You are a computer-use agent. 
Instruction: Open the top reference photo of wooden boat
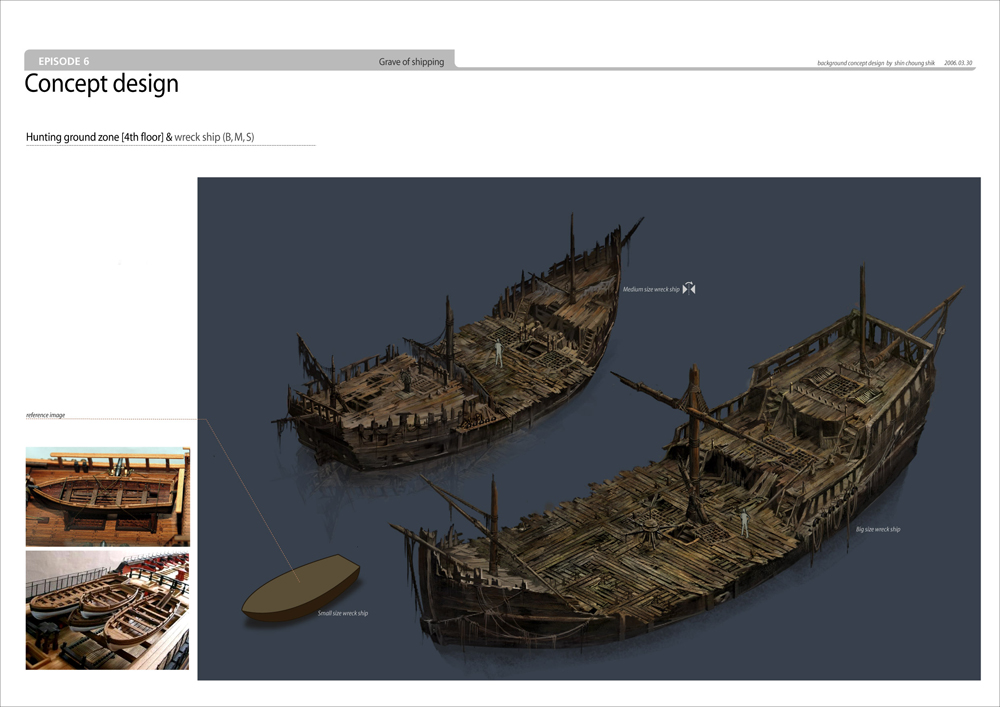[x=107, y=497]
